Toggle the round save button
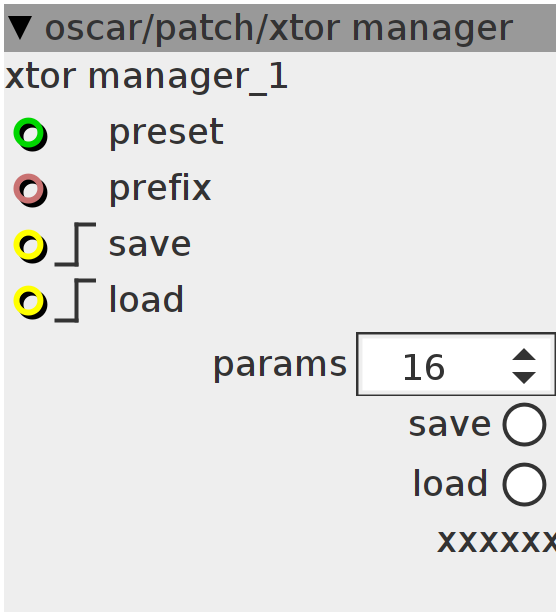The image size is (560, 616). (x=524, y=424)
